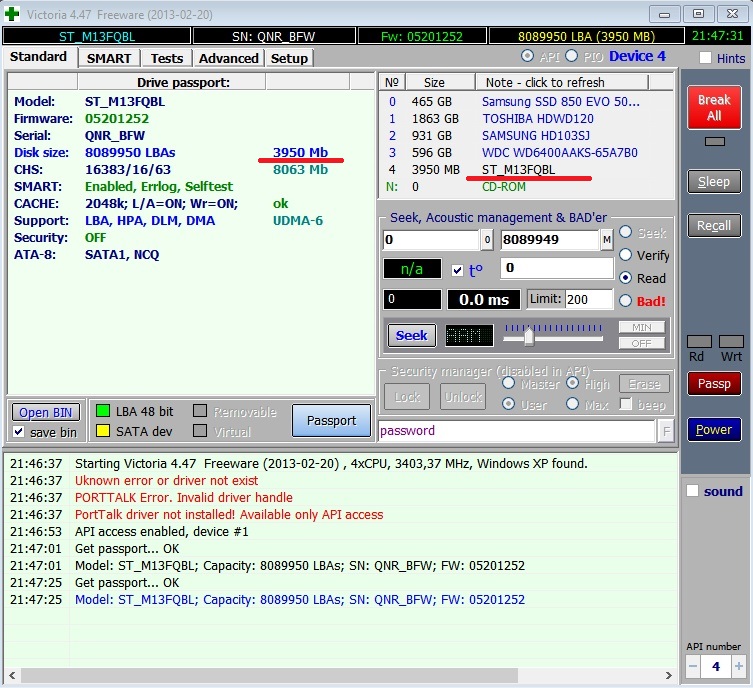Click the 0.0 ms timing display
This screenshot has height=688, width=753.
(484, 300)
